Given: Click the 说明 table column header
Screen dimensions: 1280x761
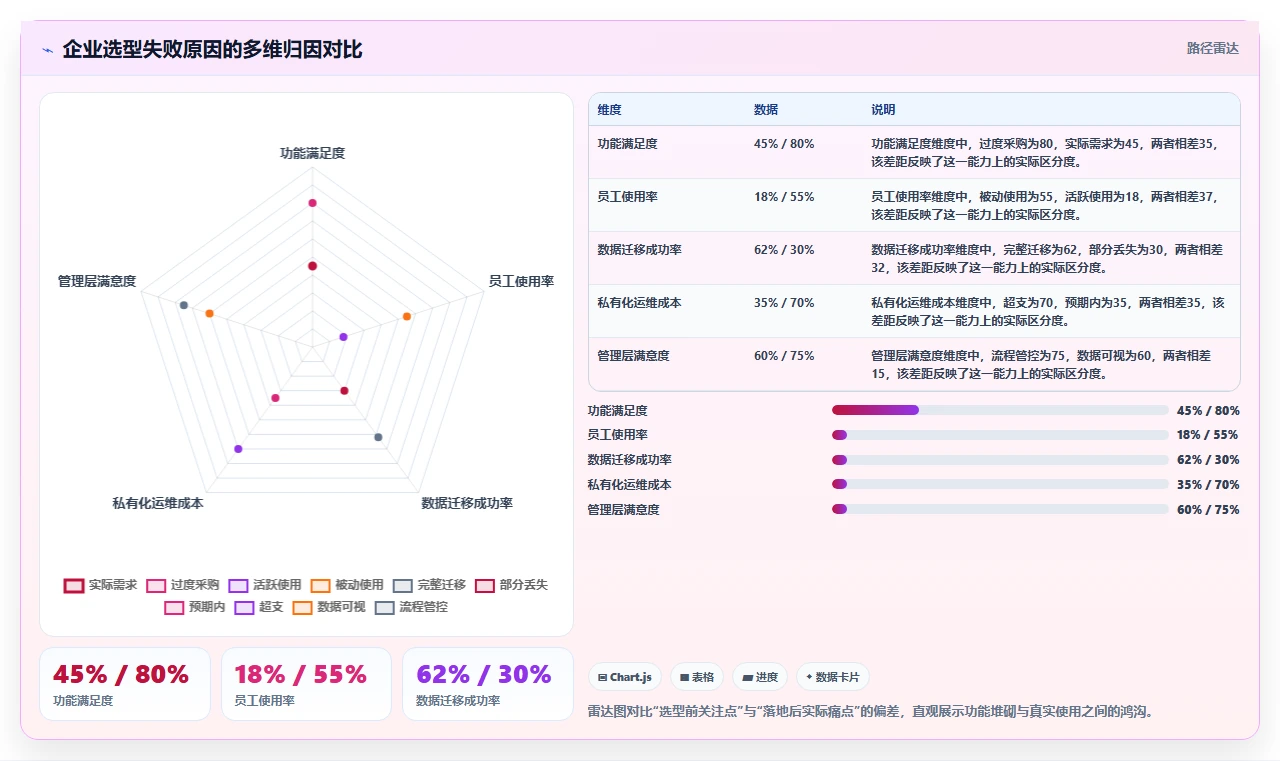Looking at the screenshot, I should 884,110.
